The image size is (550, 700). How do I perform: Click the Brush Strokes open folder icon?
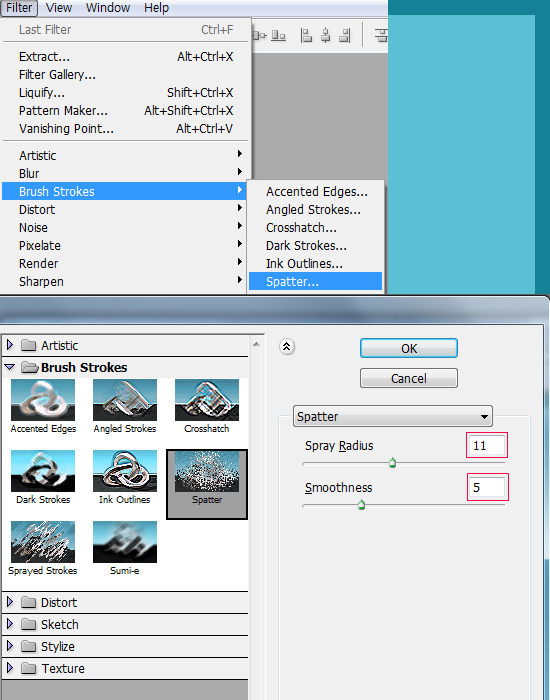(30, 367)
